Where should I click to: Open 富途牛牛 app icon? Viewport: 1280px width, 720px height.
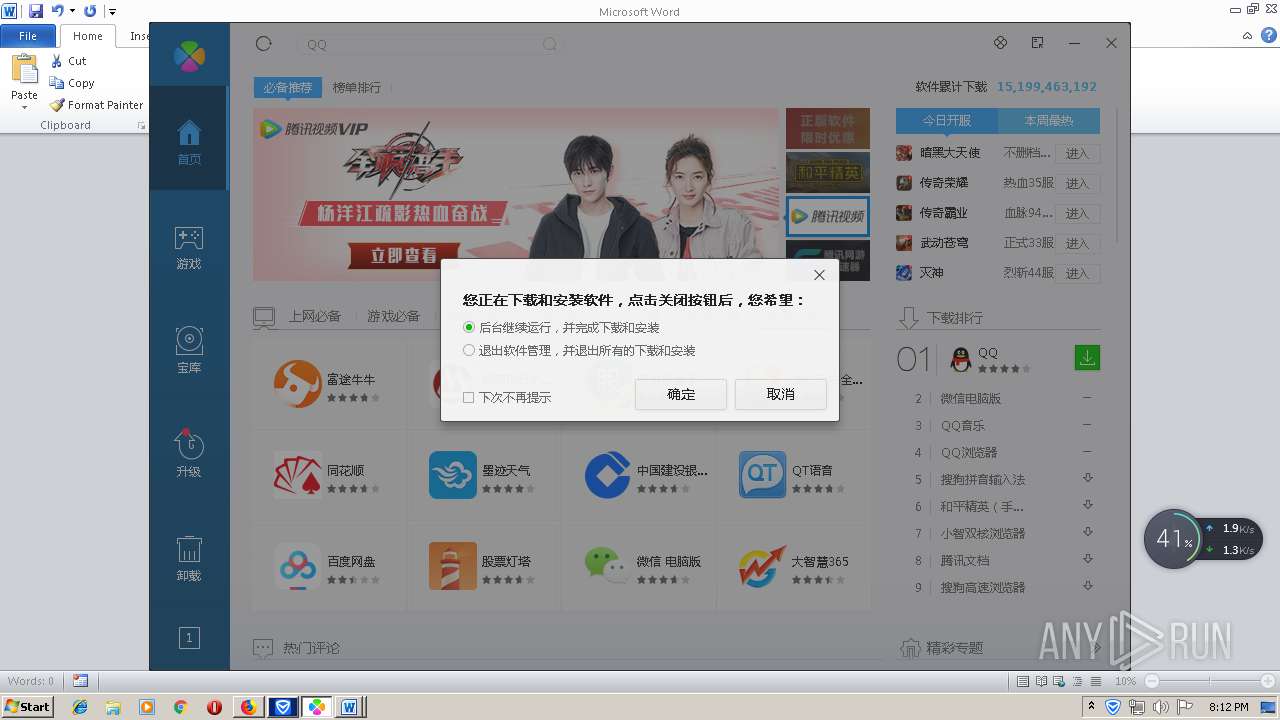click(x=297, y=384)
